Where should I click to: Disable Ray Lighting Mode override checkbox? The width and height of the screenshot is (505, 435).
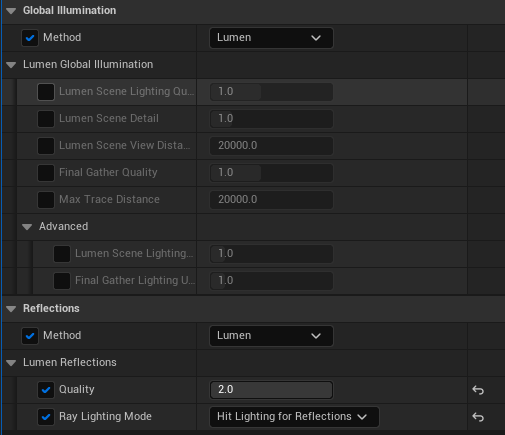46,417
